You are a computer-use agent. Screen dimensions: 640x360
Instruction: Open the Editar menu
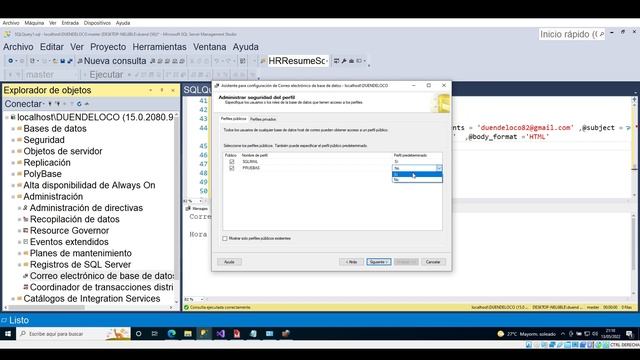52,47
